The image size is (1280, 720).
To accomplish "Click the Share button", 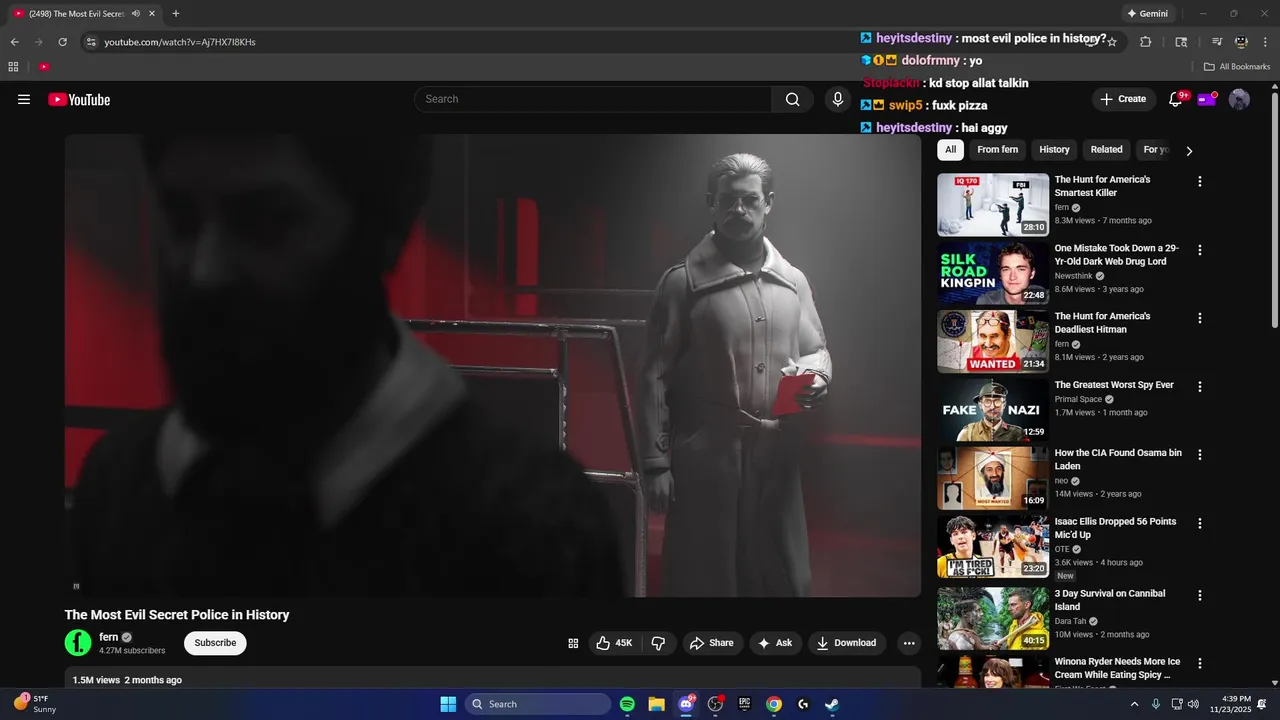I will pos(712,643).
